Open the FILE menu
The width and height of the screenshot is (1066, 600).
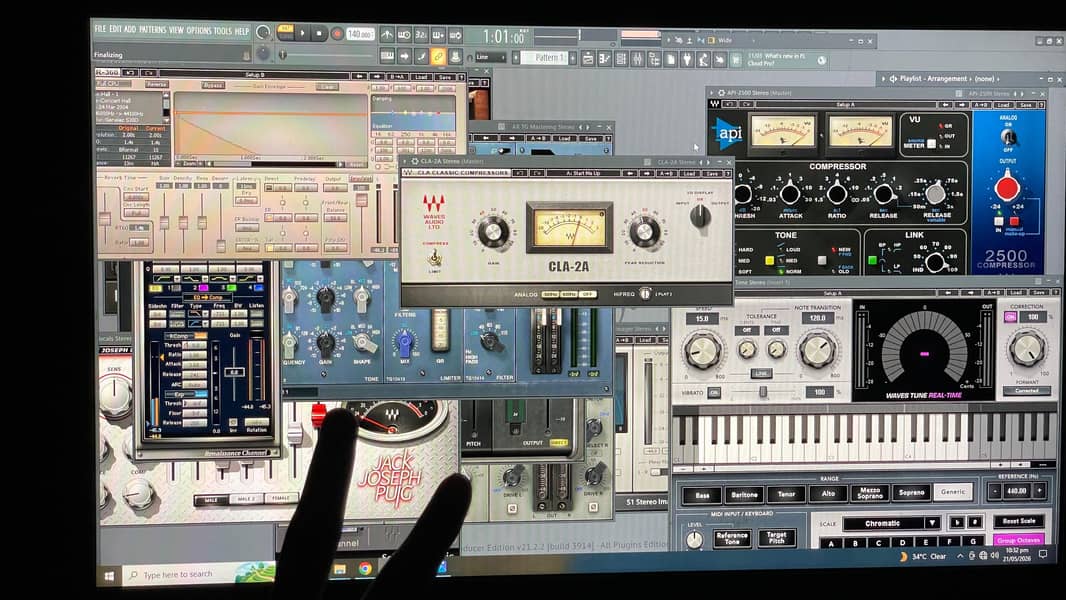click(100, 29)
